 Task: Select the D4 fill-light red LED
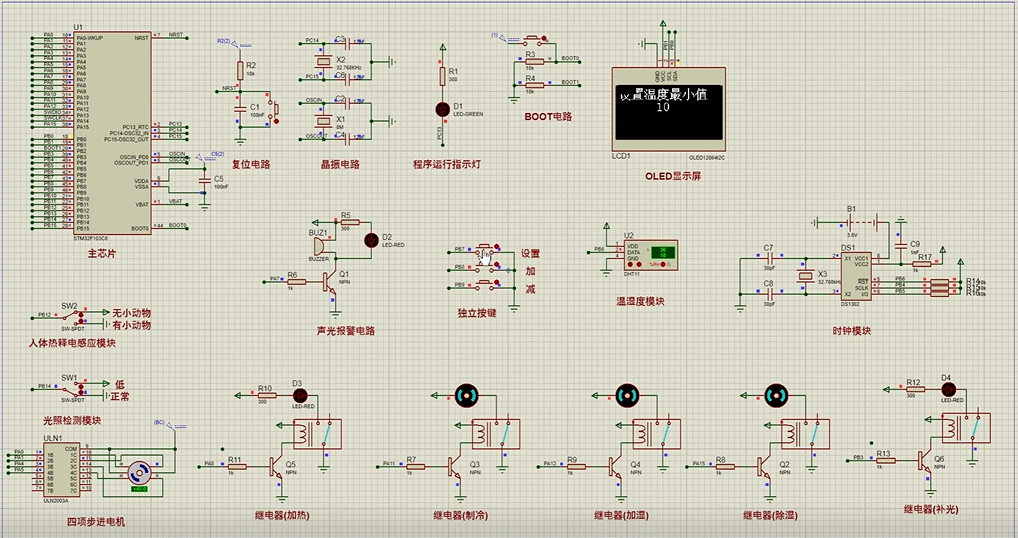(x=949, y=389)
